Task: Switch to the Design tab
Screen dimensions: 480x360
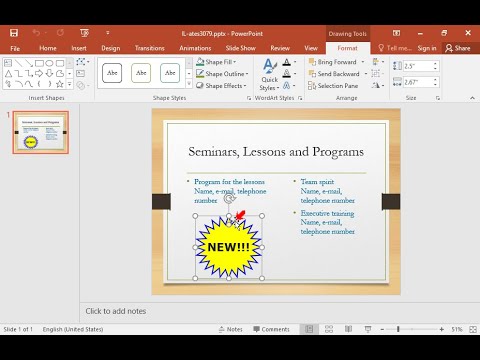Action: (x=111, y=48)
